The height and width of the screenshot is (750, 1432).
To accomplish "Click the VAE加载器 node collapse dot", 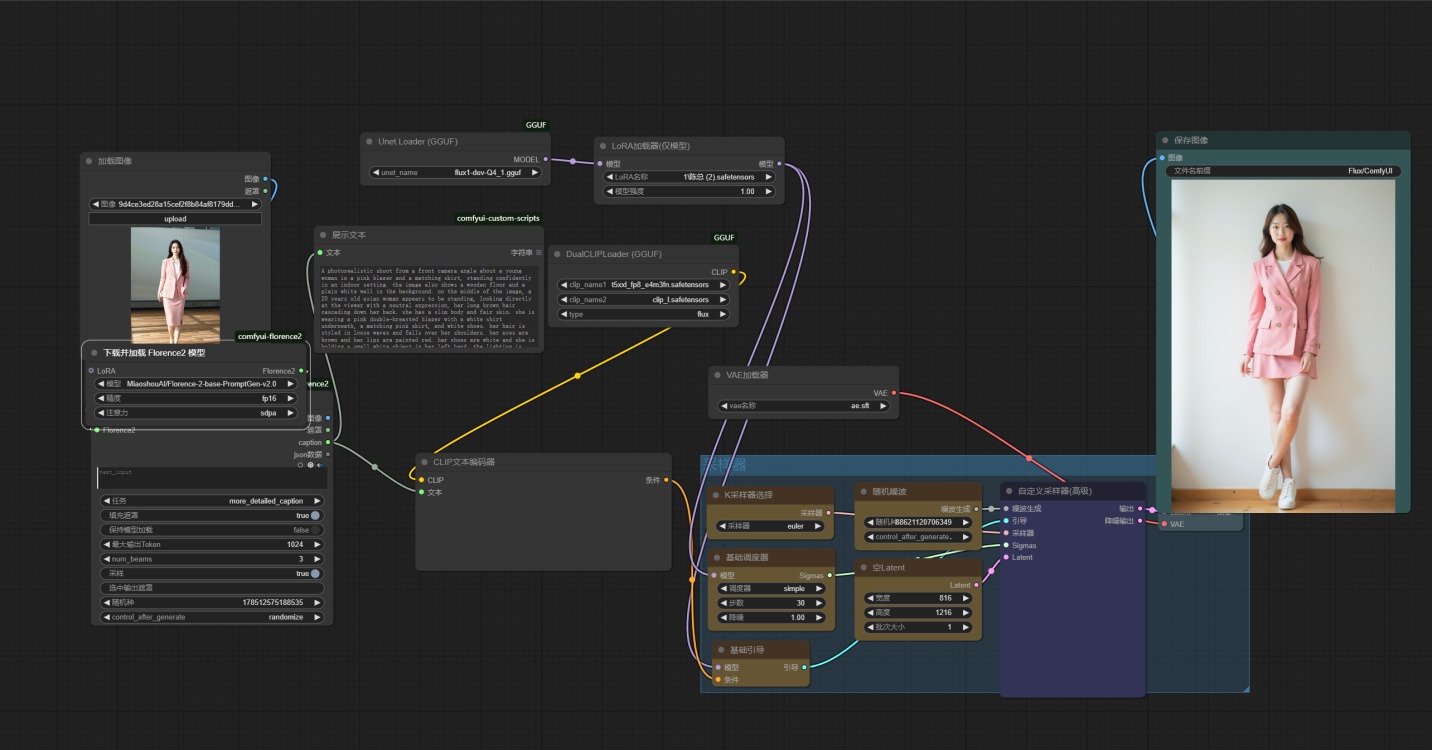I will (x=718, y=375).
